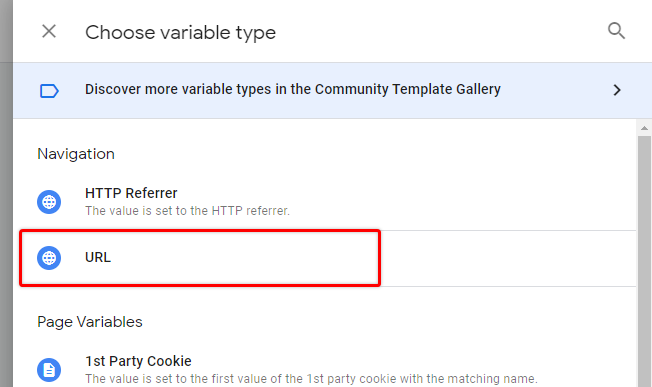Click the Community Template Gallery tag icon

[49, 91]
